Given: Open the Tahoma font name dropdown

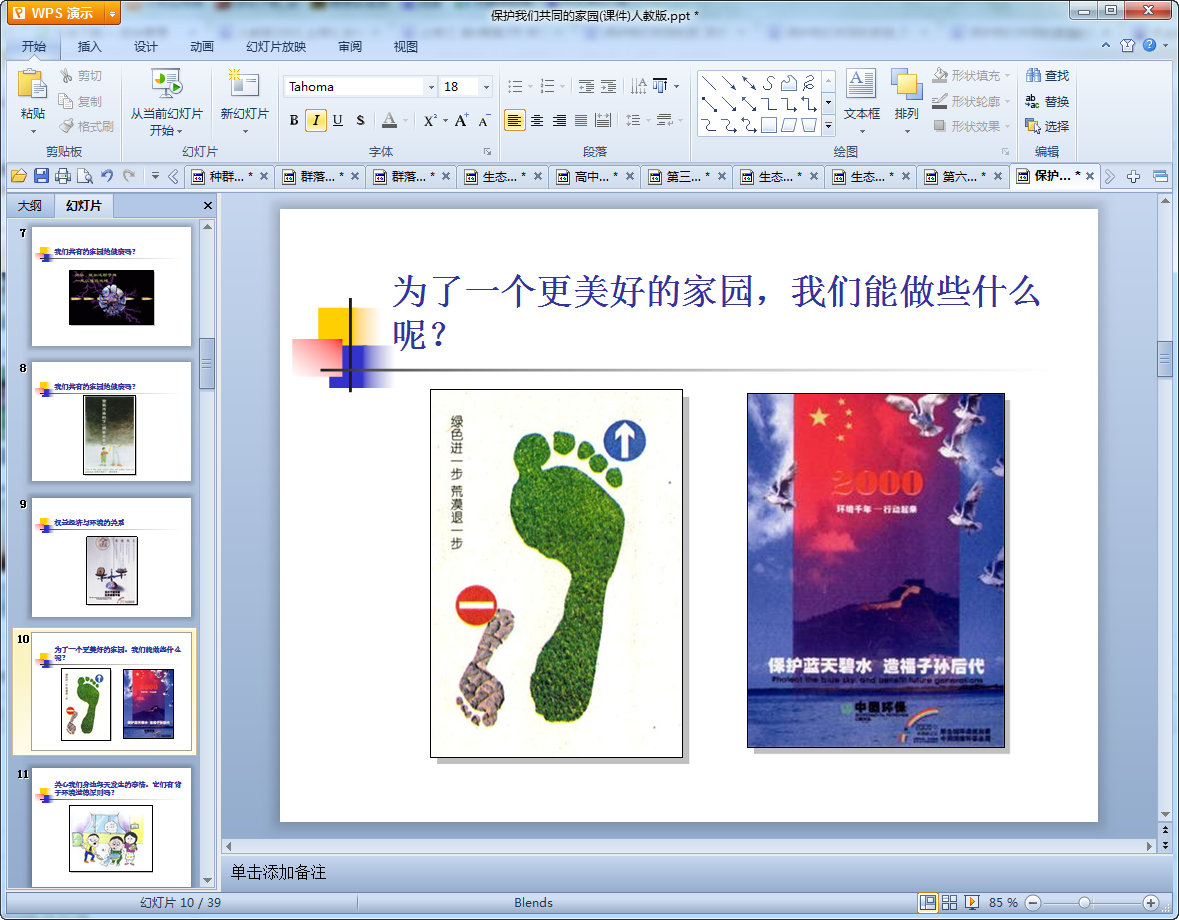Looking at the screenshot, I should coord(431,87).
